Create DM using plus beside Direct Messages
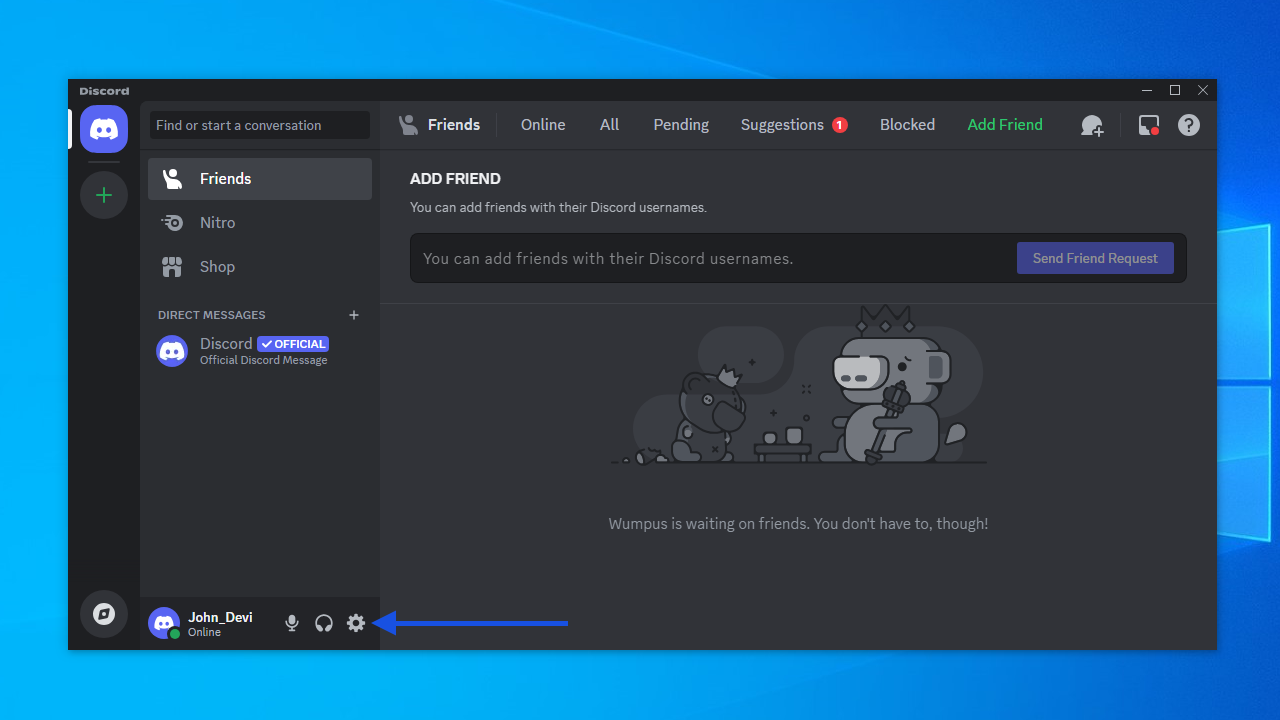The width and height of the screenshot is (1280, 720). click(x=353, y=315)
